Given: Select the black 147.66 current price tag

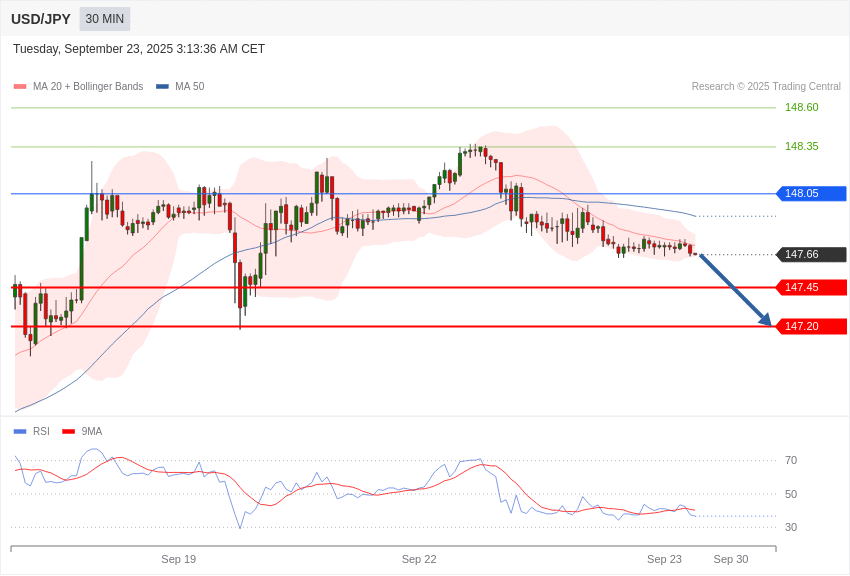Looking at the screenshot, I should (811, 255).
